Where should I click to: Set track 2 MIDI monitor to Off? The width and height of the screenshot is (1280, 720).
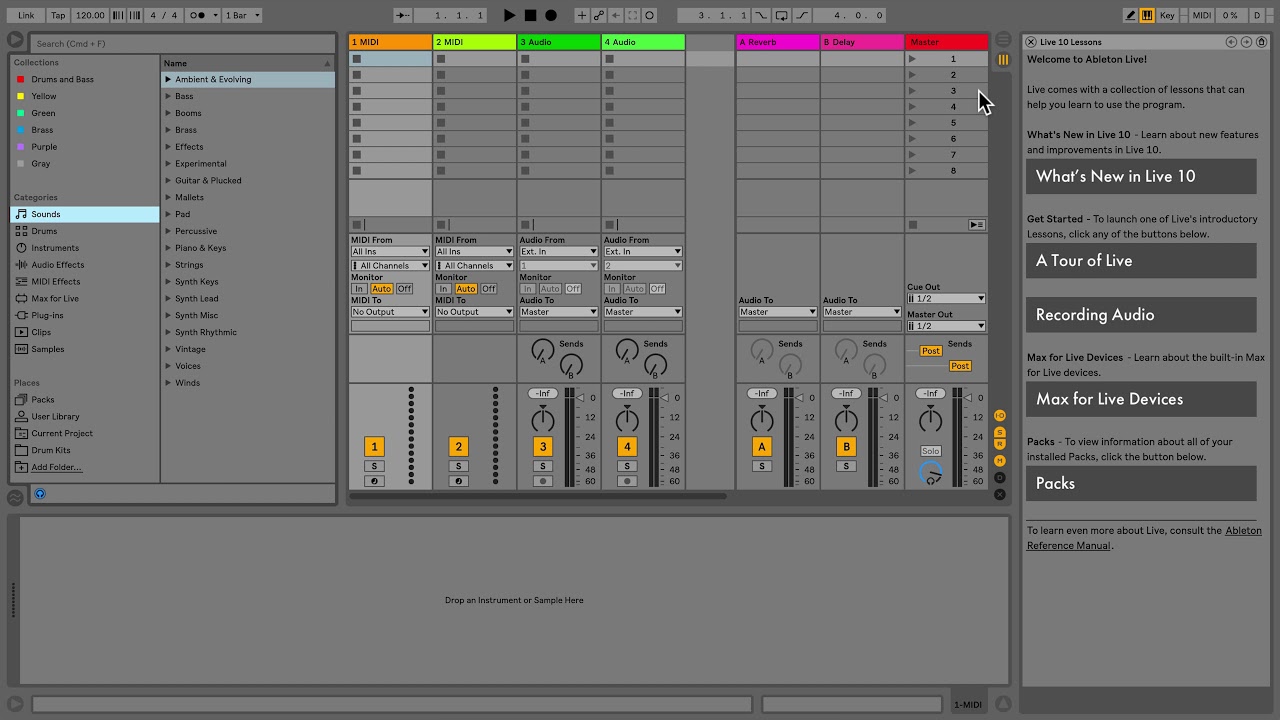point(489,289)
